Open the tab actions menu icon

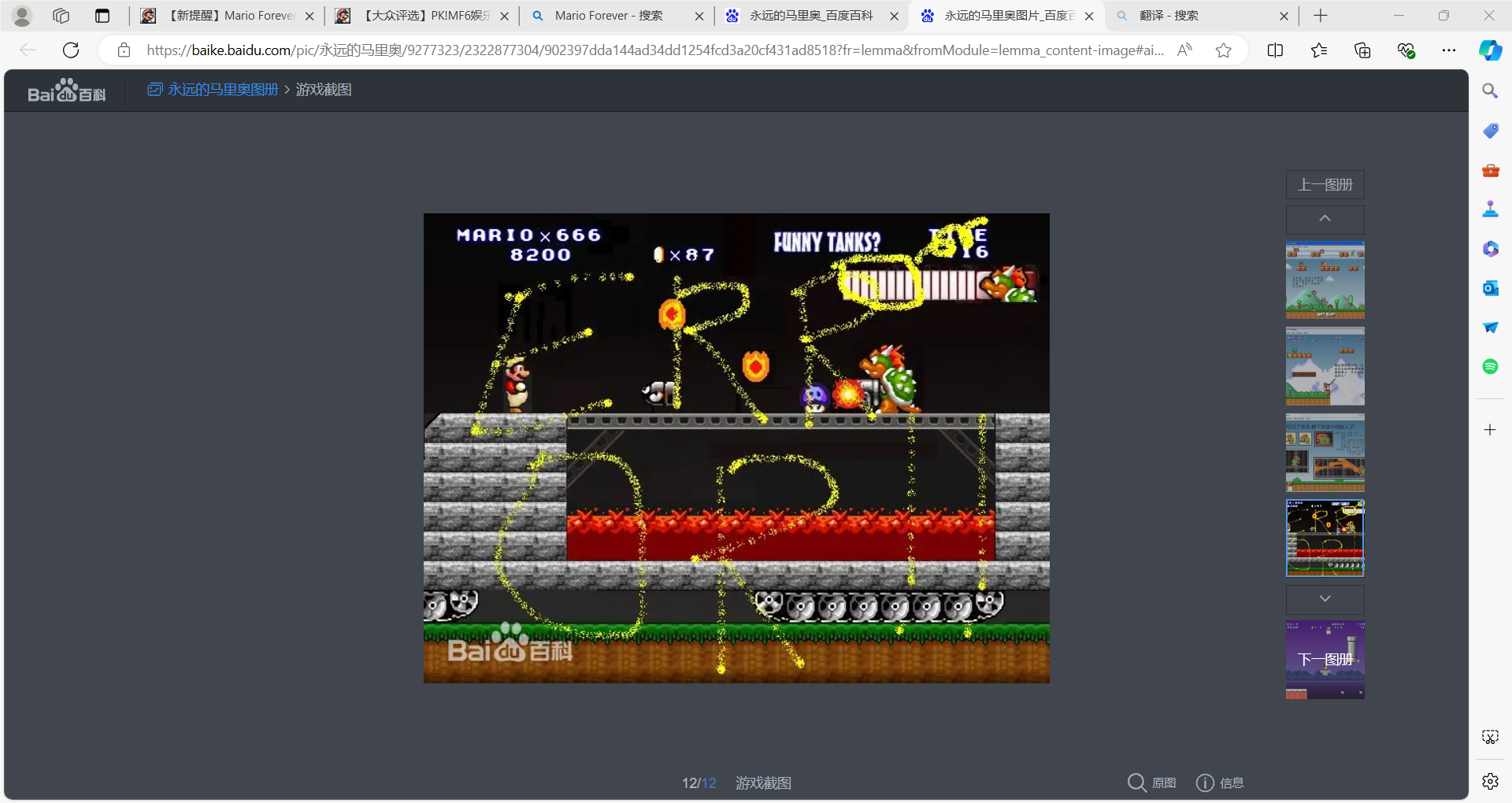pos(102,16)
